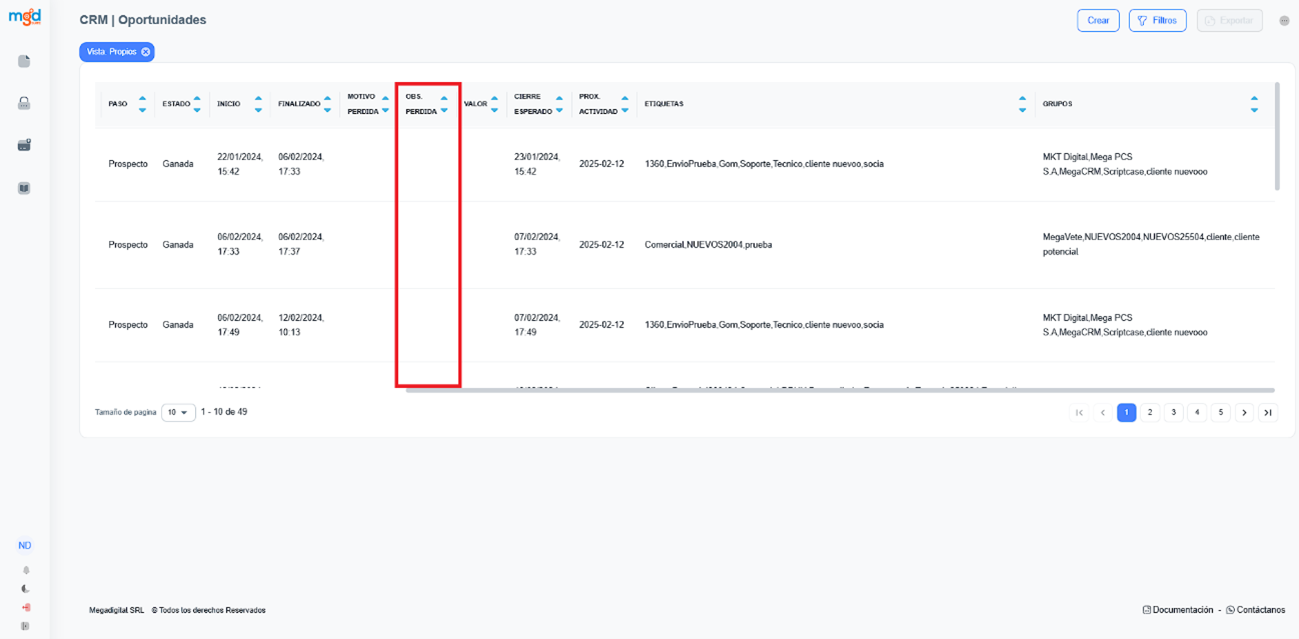This screenshot has height=639, width=1299.
Task: Sort the table by the GRUPOS column
Action: [x=1254, y=104]
